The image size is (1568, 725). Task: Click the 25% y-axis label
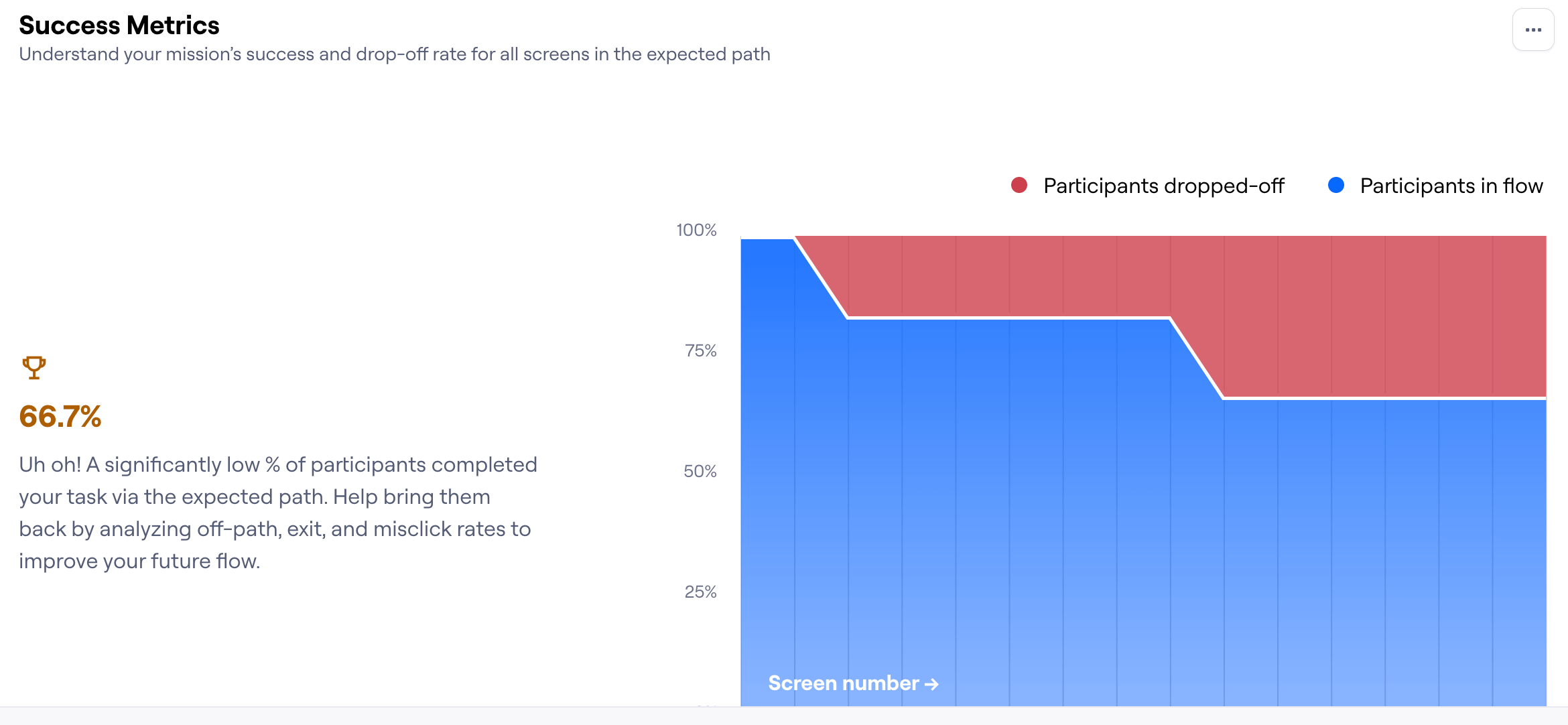point(700,592)
